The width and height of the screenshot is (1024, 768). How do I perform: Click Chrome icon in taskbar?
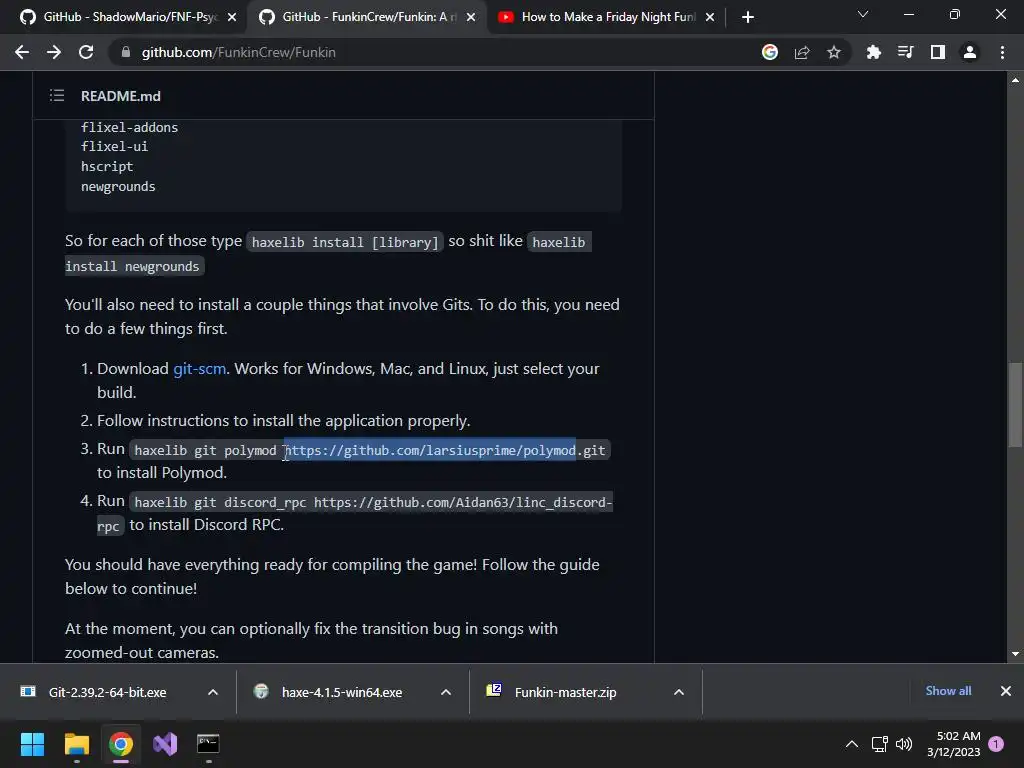[121, 744]
